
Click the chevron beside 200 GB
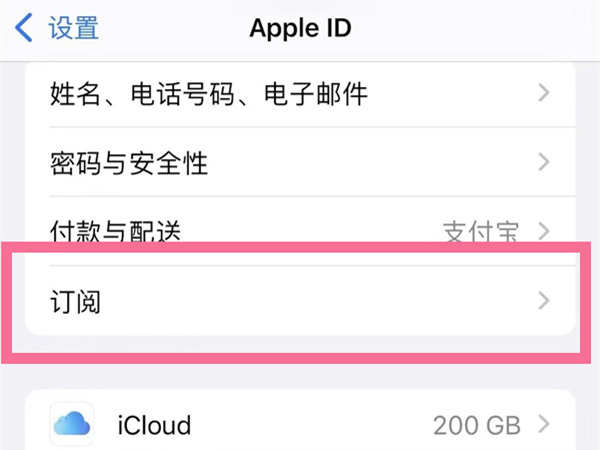pos(544,424)
